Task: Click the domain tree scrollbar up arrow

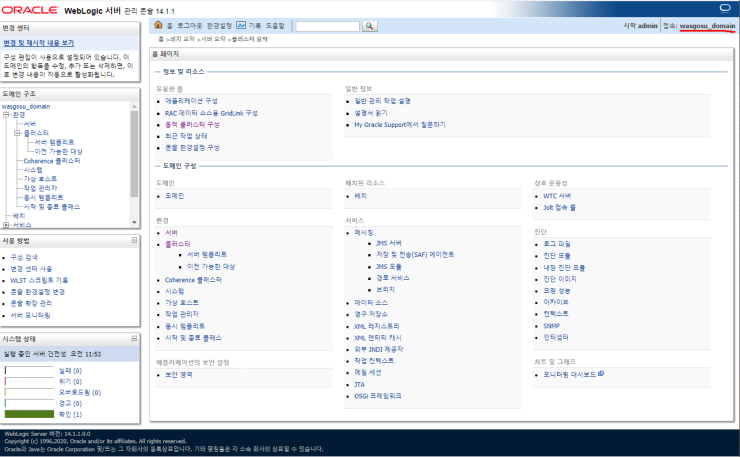Action: point(135,107)
